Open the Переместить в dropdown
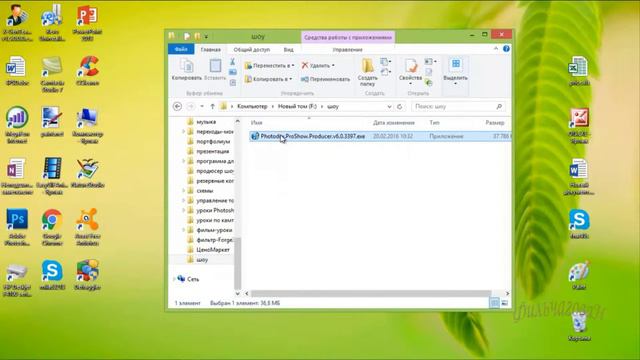This screenshot has height=360, width=640. click(x=269, y=65)
